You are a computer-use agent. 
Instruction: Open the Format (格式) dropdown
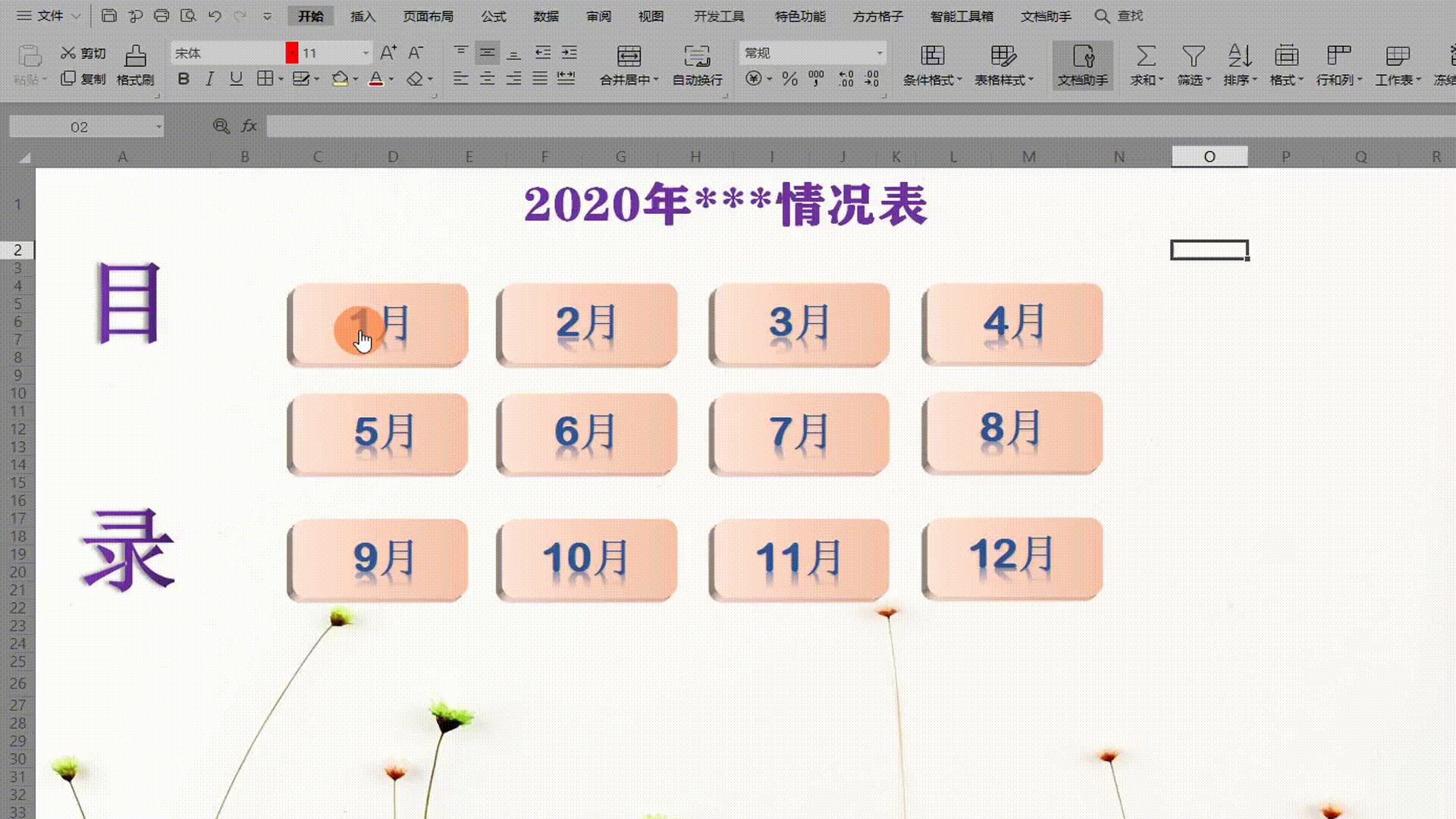pyautogui.click(x=1286, y=64)
